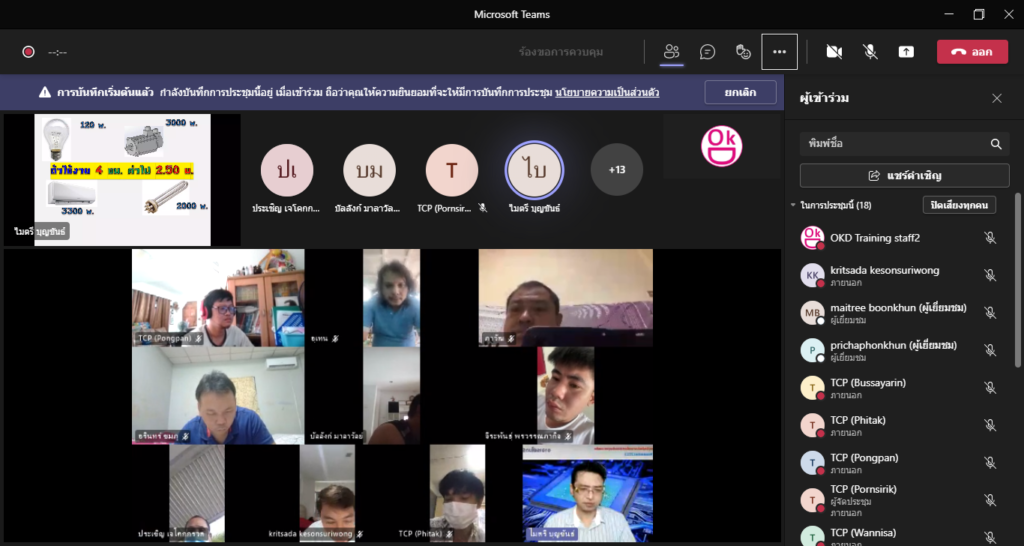Click the MB avatar of maitree boonkhun

click(812, 313)
